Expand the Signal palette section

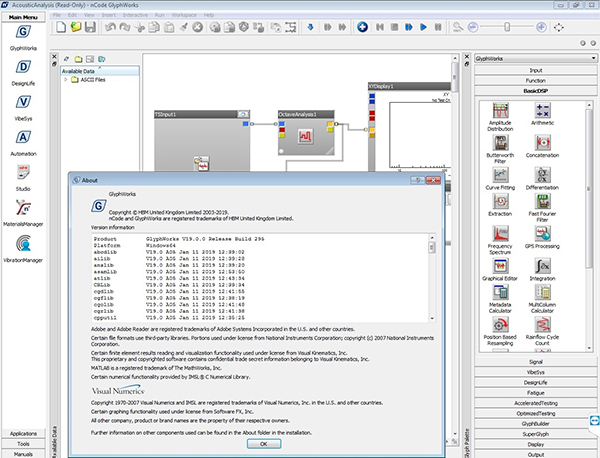pos(535,360)
